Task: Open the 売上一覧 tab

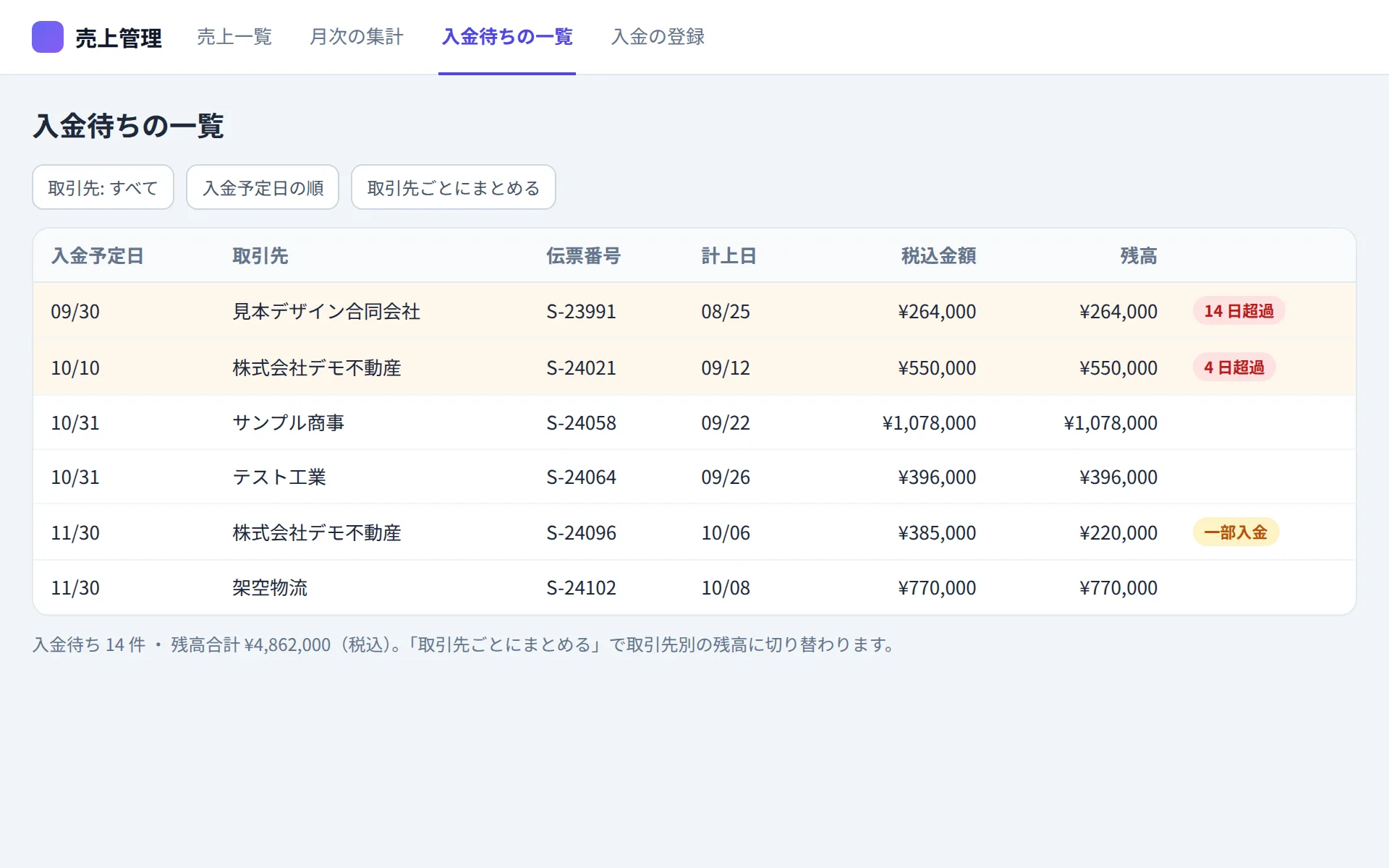Action: point(234,37)
